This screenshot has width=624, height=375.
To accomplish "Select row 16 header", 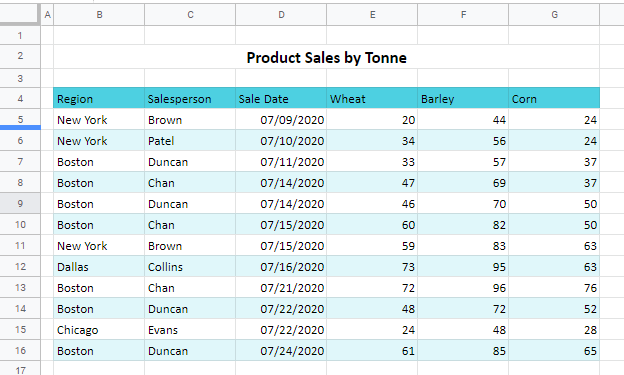I will point(20,350).
